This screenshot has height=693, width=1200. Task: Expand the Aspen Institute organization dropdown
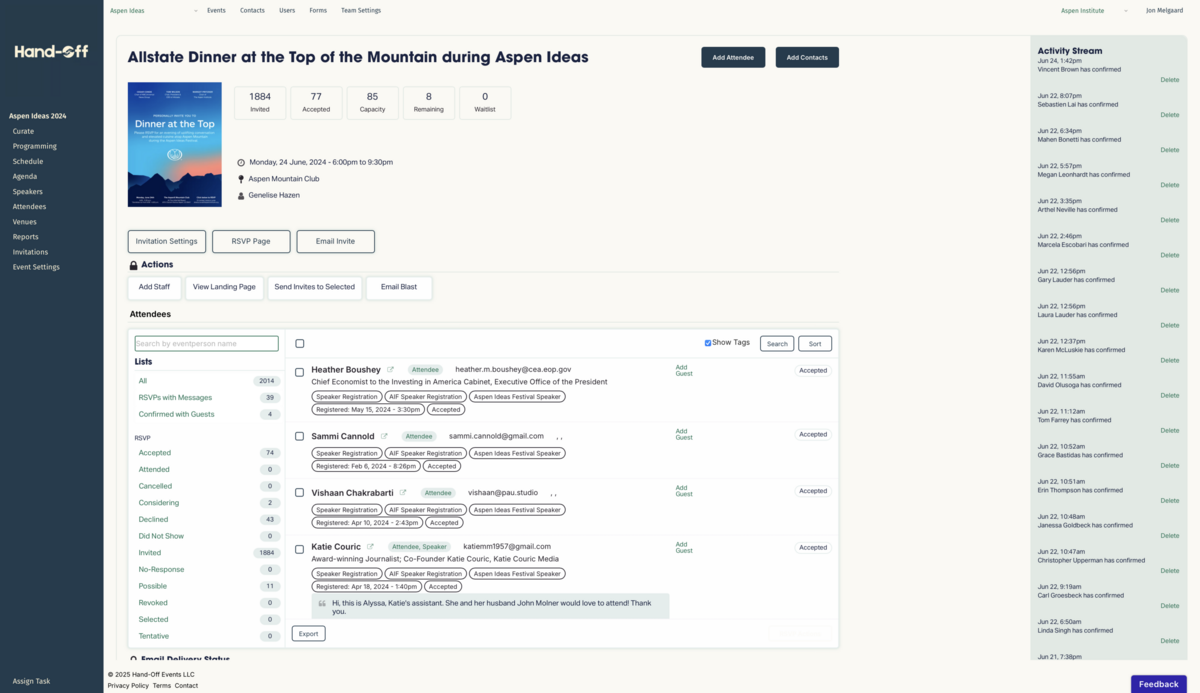(1095, 10)
